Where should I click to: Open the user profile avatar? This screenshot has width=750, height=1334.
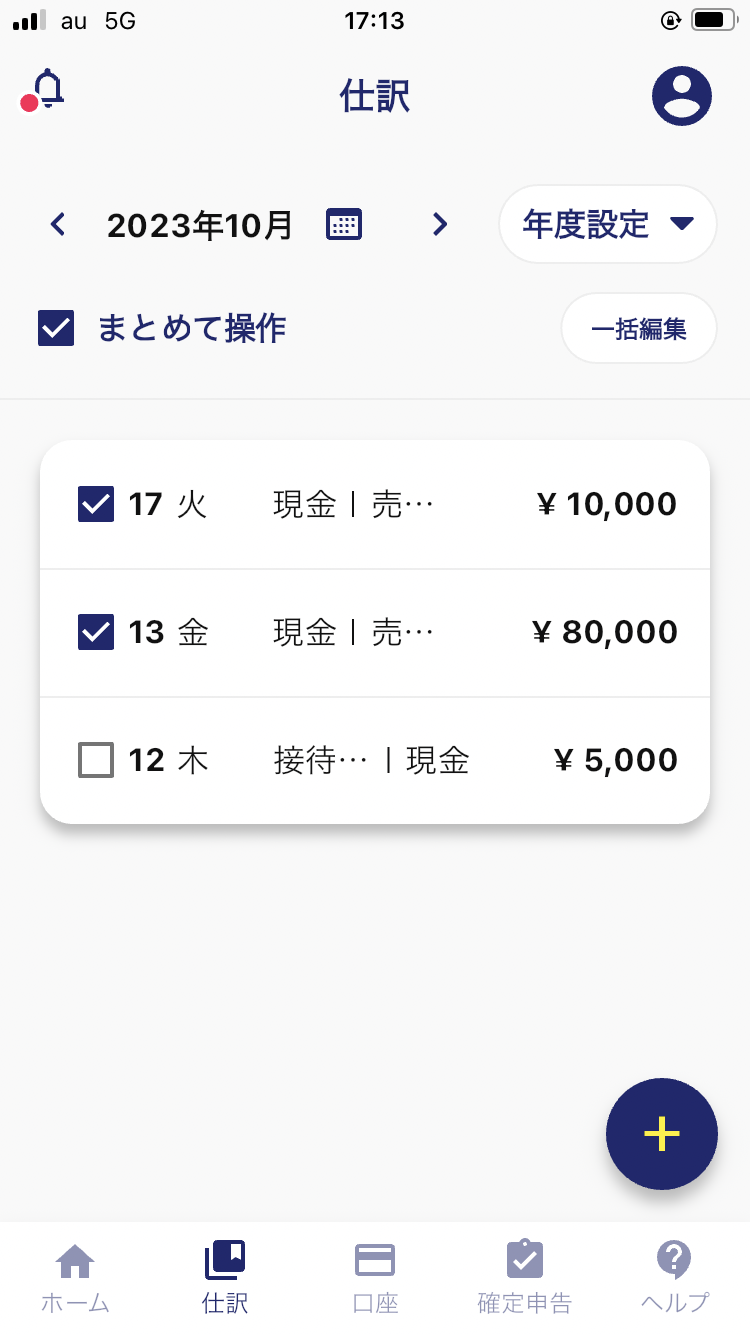[682, 96]
